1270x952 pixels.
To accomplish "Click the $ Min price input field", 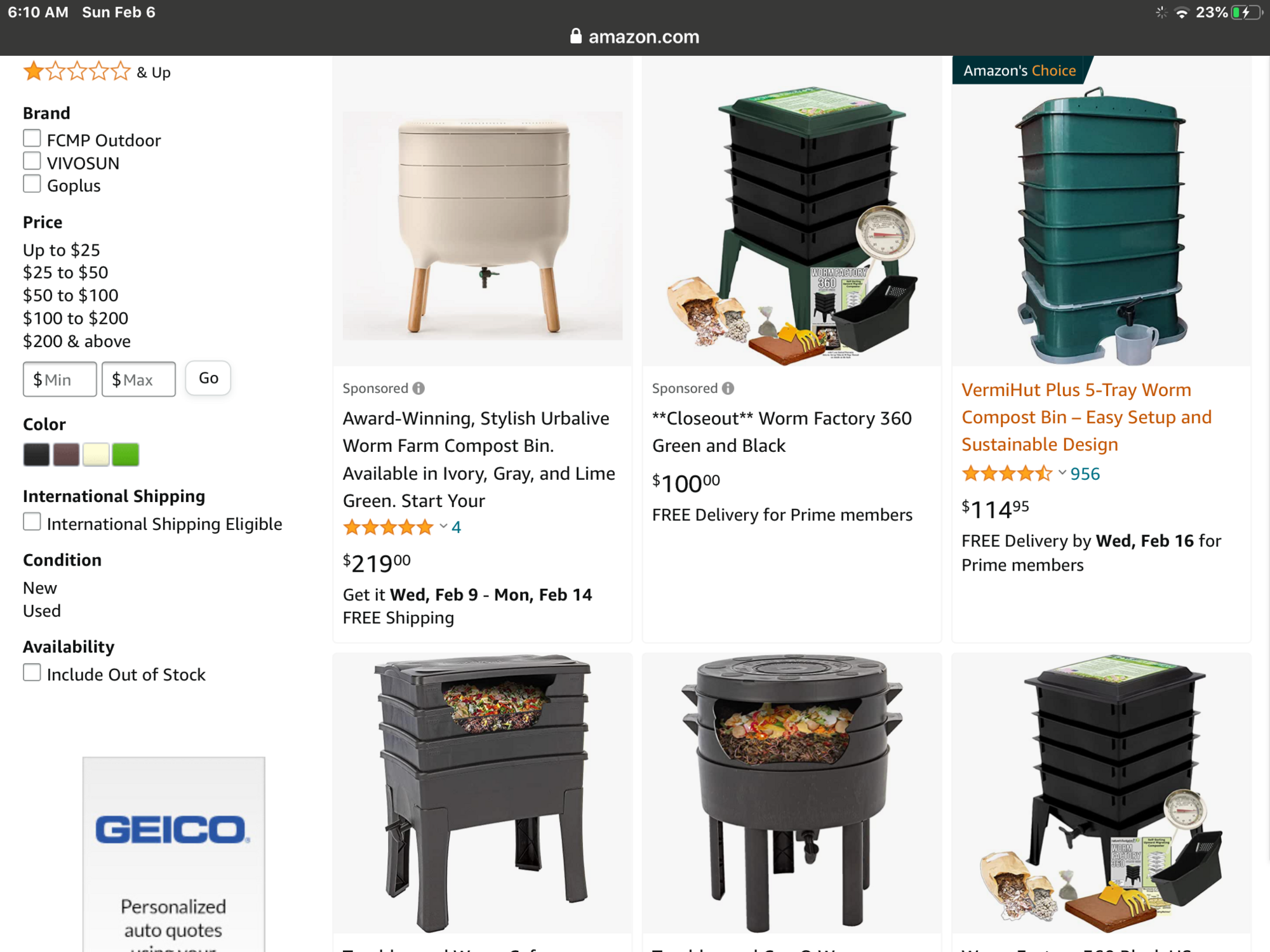I will pos(60,380).
